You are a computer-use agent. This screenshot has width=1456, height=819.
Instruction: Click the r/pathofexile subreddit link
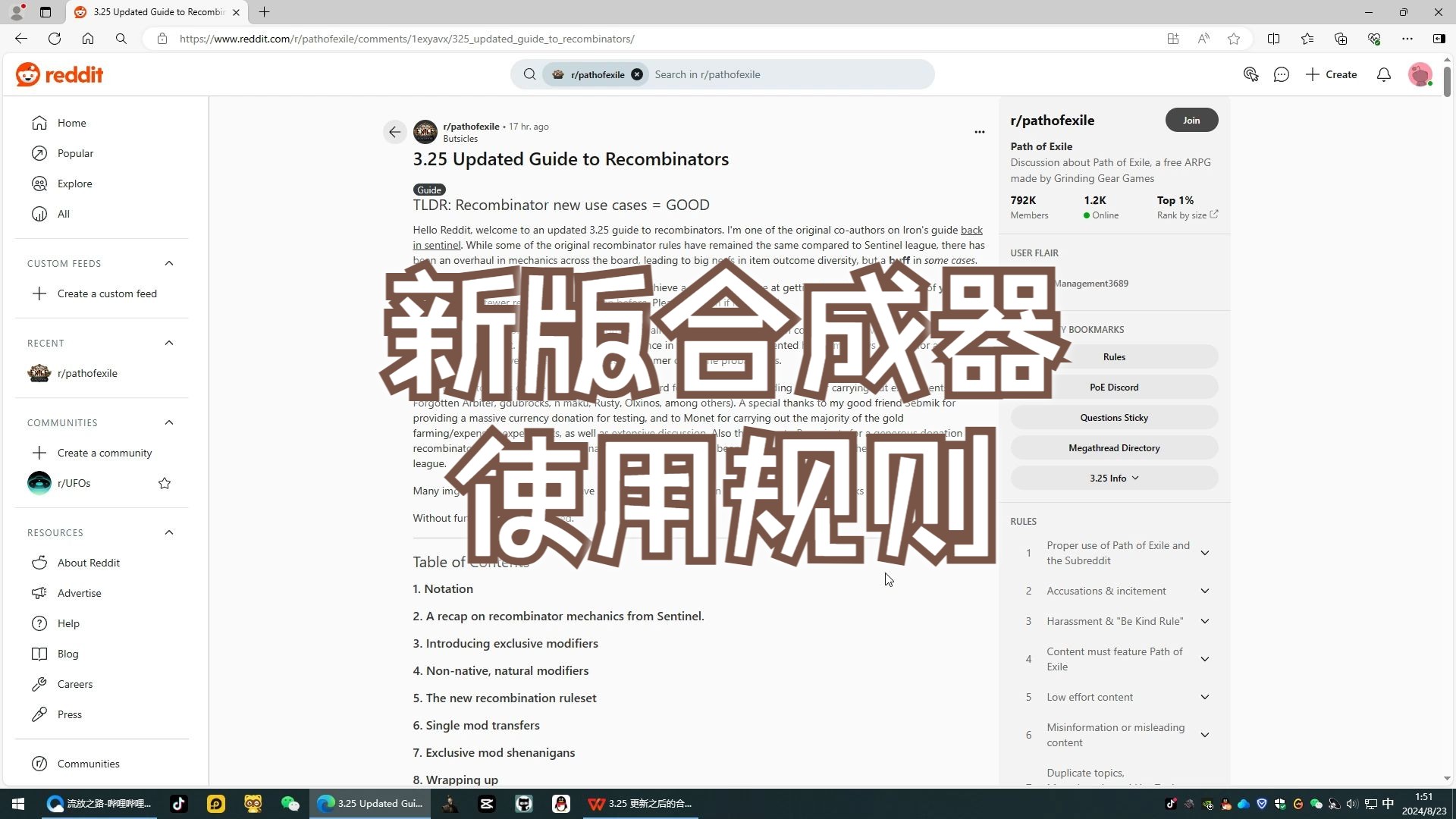point(87,373)
